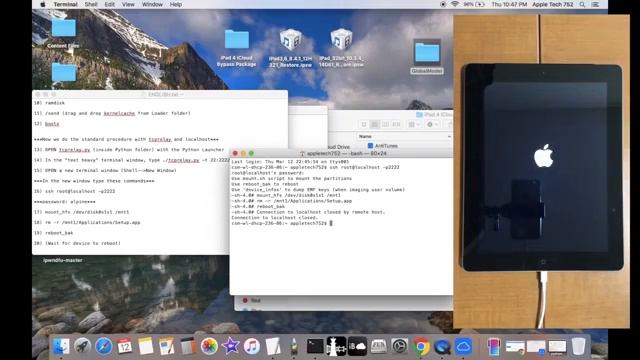Select the iPad 4 iCloud Bypass Package folder
640x360 pixels.
pyautogui.click(x=237, y=48)
